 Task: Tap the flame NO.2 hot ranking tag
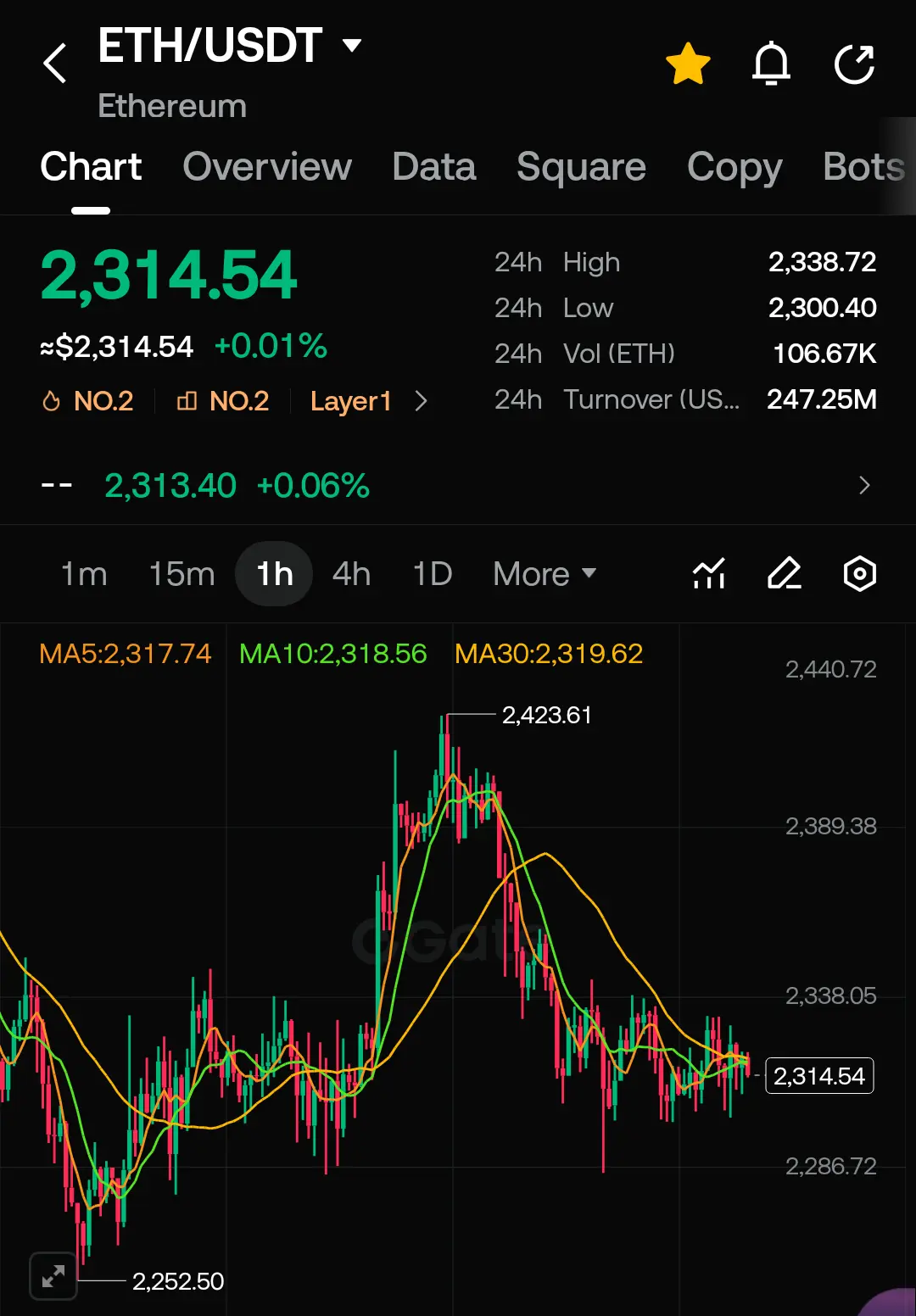[88, 401]
